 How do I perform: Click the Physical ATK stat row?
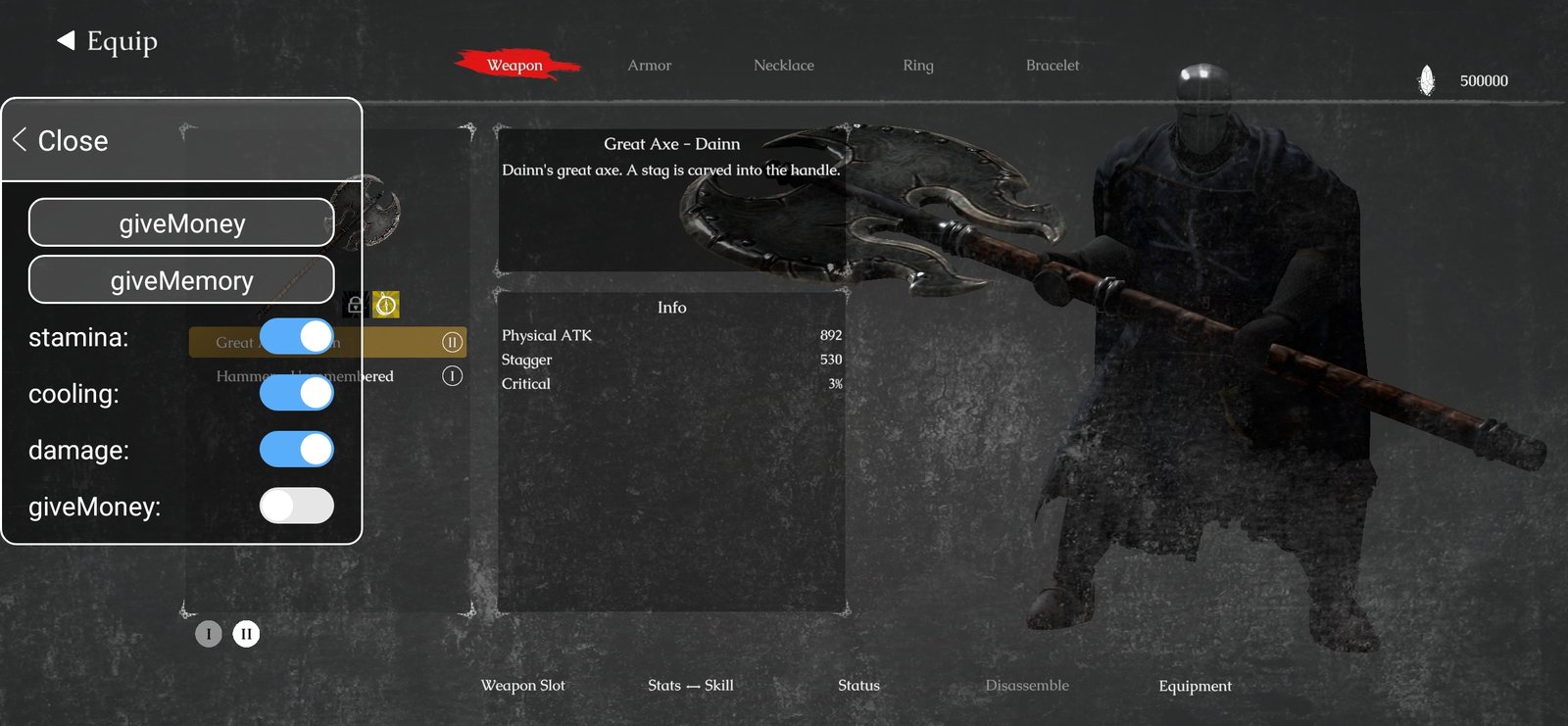(671, 335)
